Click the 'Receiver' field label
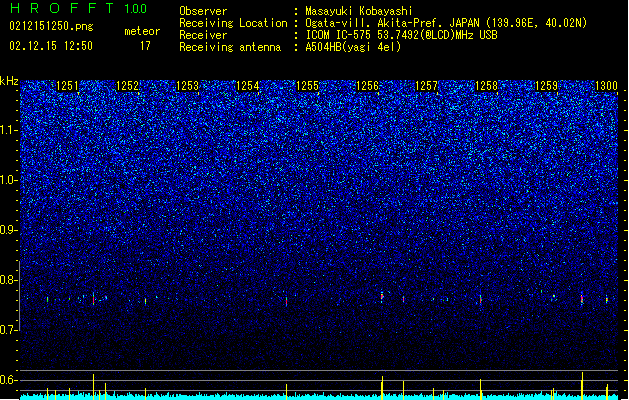The width and height of the screenshot is (629, 400). click(203, 35)
